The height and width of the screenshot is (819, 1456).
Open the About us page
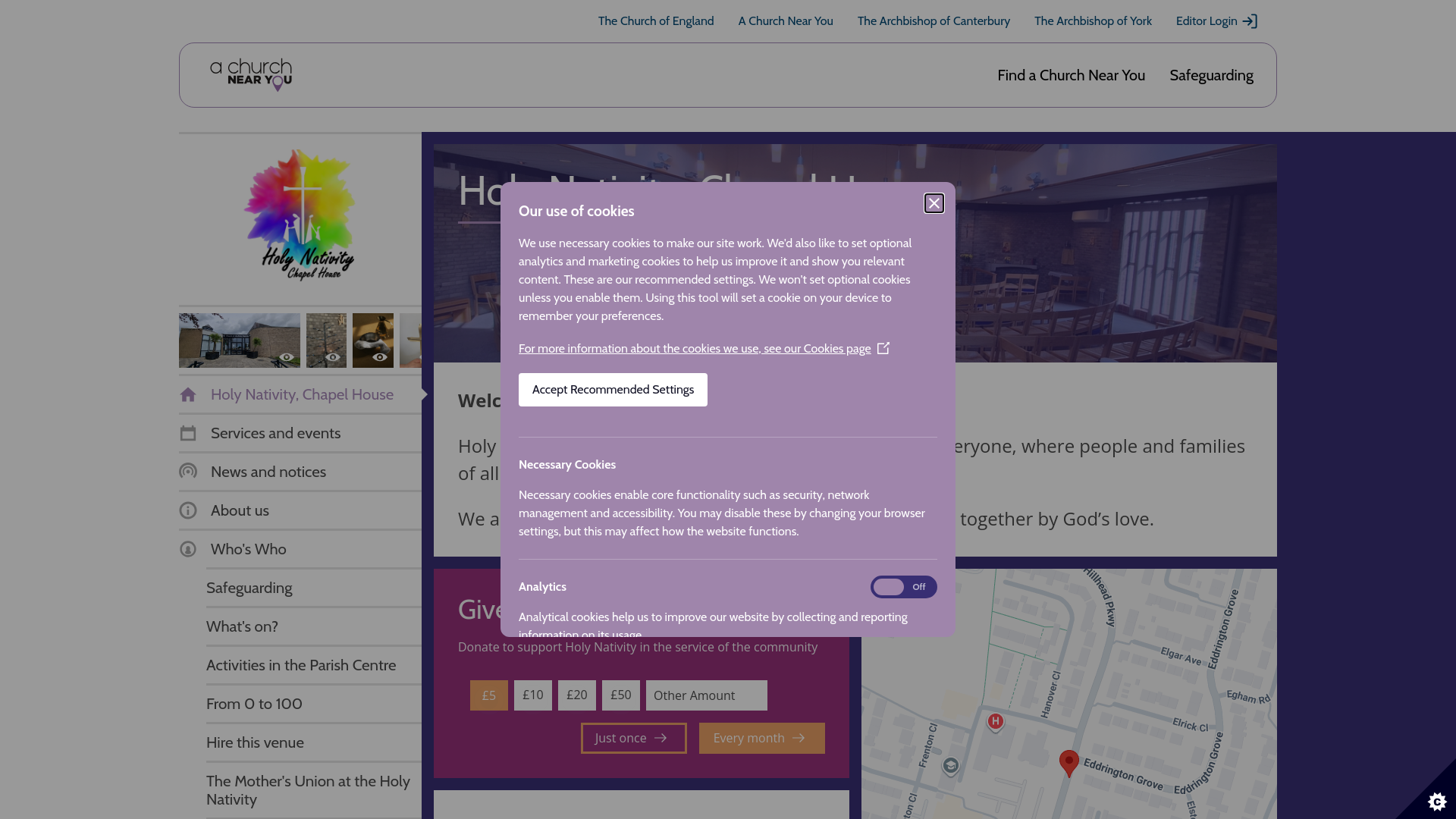tap(240, 510)
